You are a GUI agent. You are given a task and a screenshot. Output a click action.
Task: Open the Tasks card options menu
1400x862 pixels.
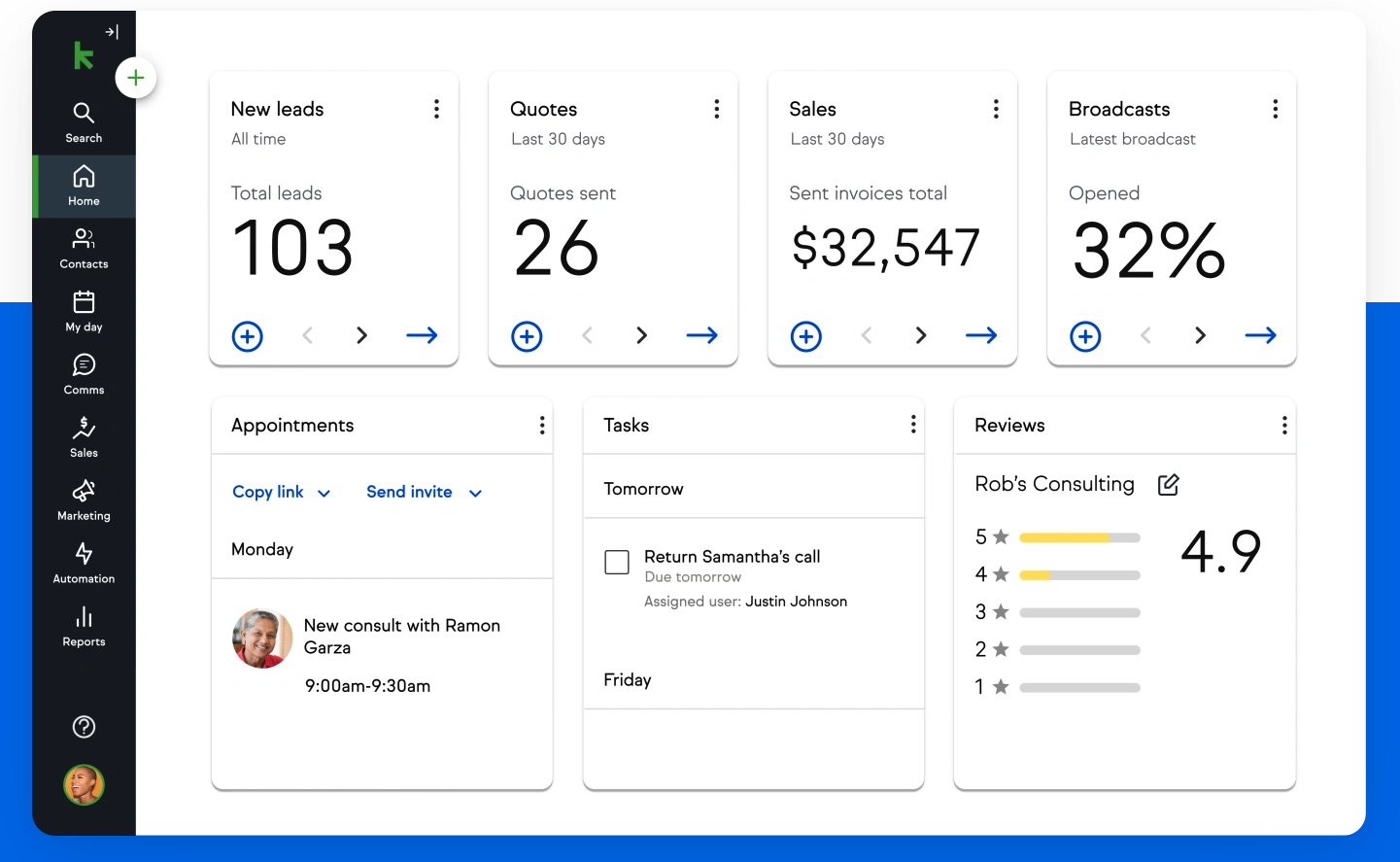913,425
